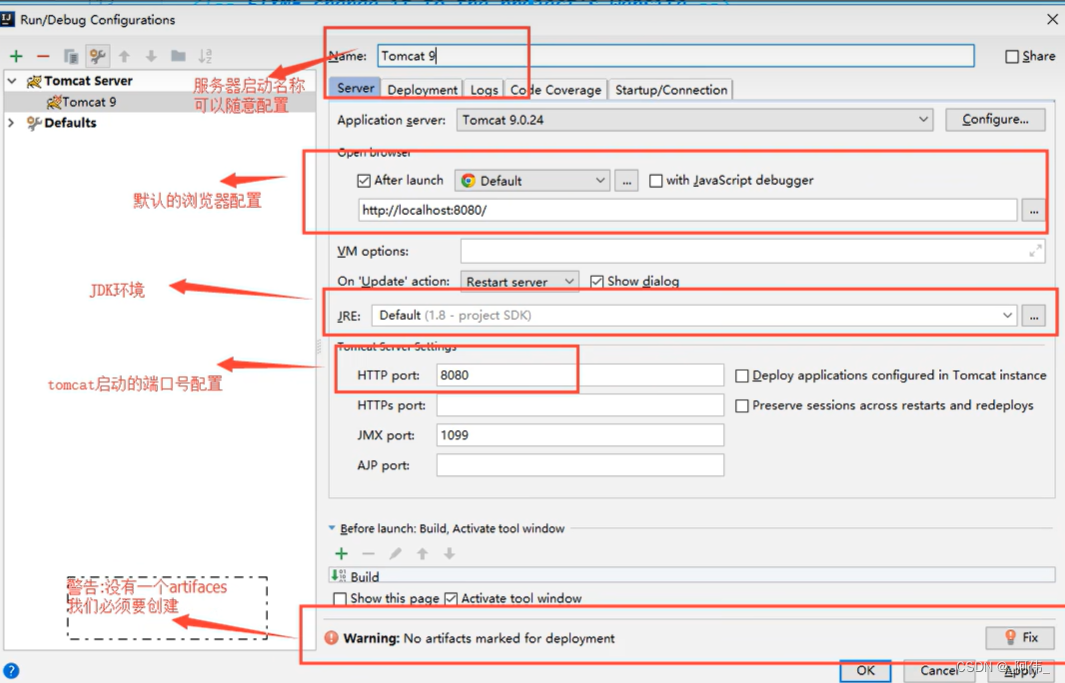Uncheck the After launch checkbox
The height and width of the screenshot is (683, 1065).
tap(364, 181)
